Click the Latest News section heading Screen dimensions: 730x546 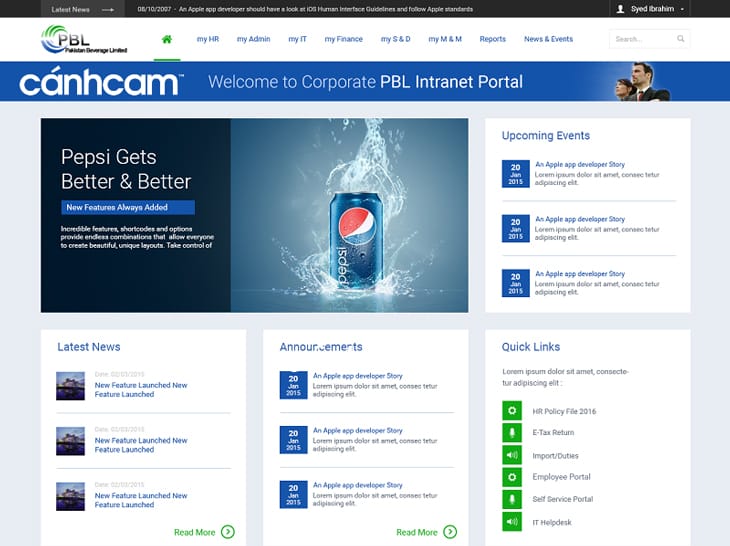pos(88,347)
